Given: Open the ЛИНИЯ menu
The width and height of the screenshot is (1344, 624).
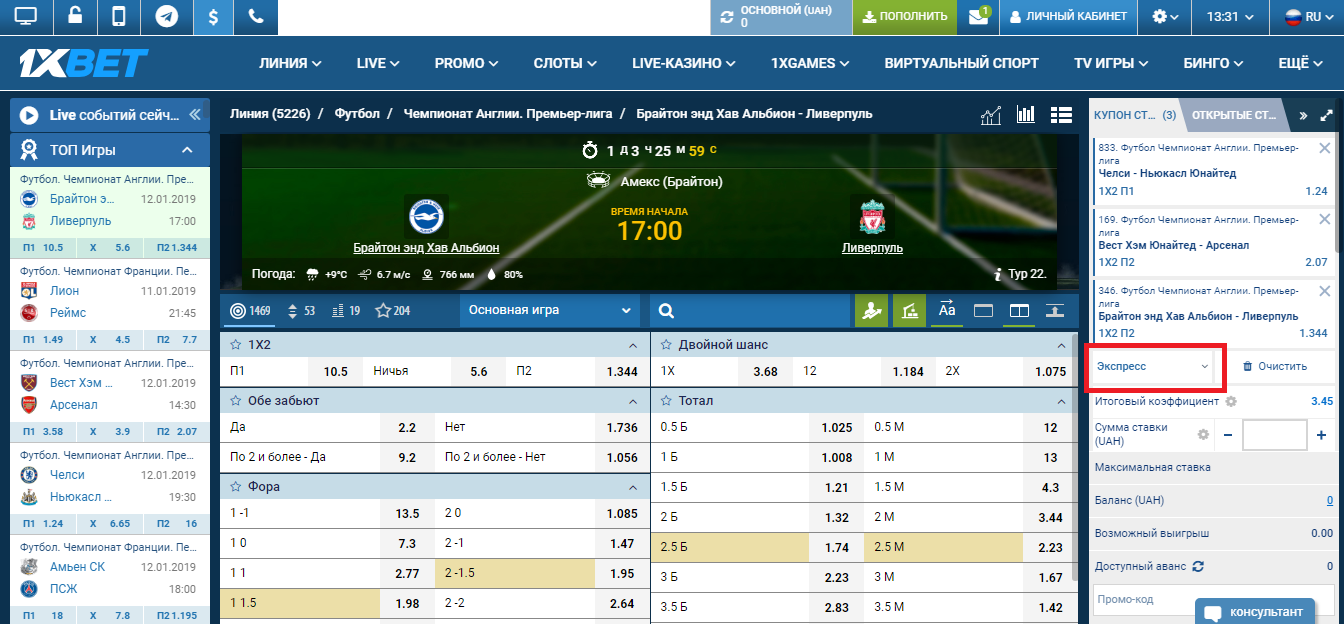Looking at the screenshot, I should (290, 63).
